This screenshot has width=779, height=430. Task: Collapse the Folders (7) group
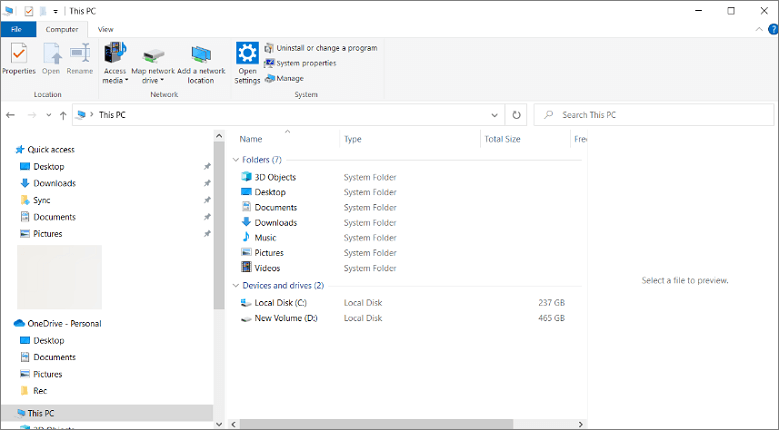point(236,160)
